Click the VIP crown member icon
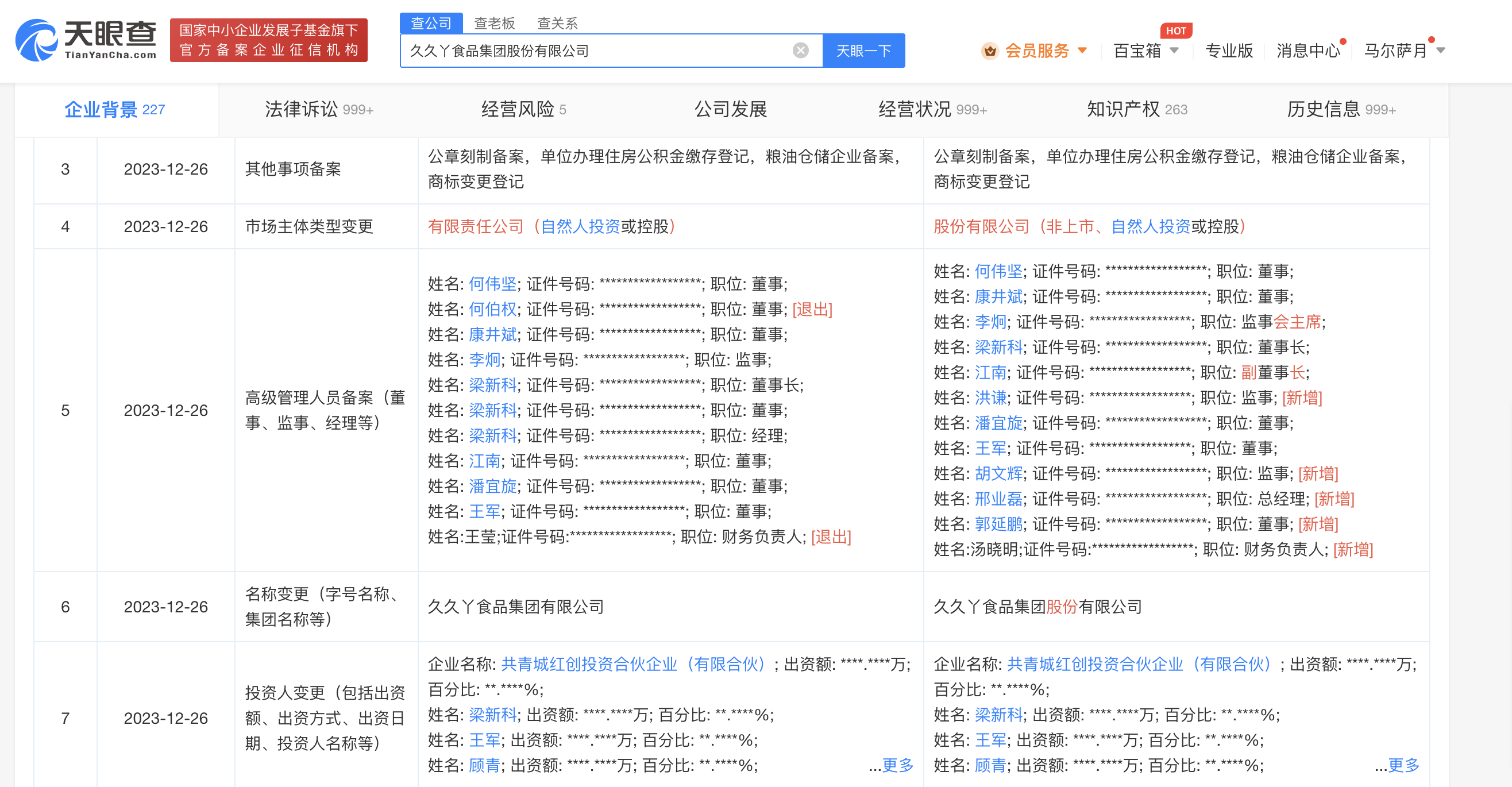The width and height of the screenshot is (1512, 787). pos(990,51)
